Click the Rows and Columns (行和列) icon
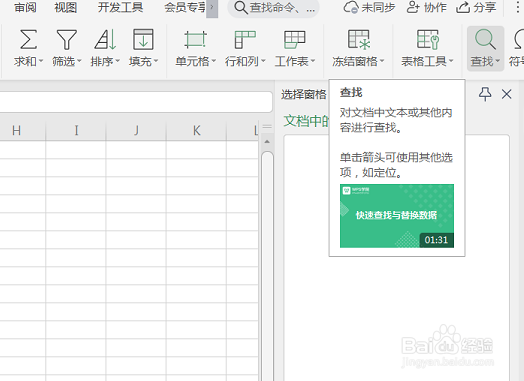The height and width of the screenshot is (381, 524). [245, 39]
